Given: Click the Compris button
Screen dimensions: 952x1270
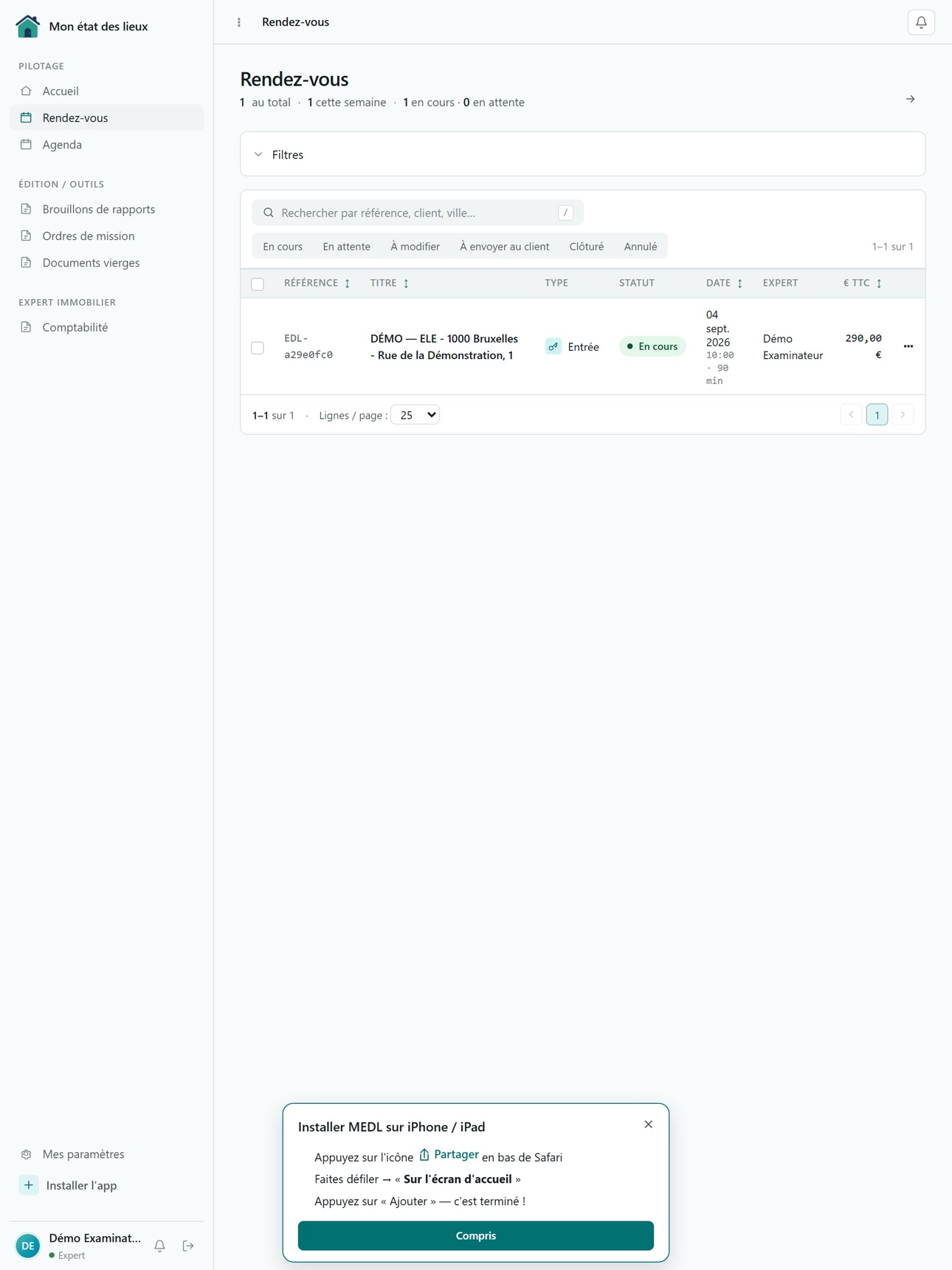Looking at the screenshot, I should coord(476,1235).
